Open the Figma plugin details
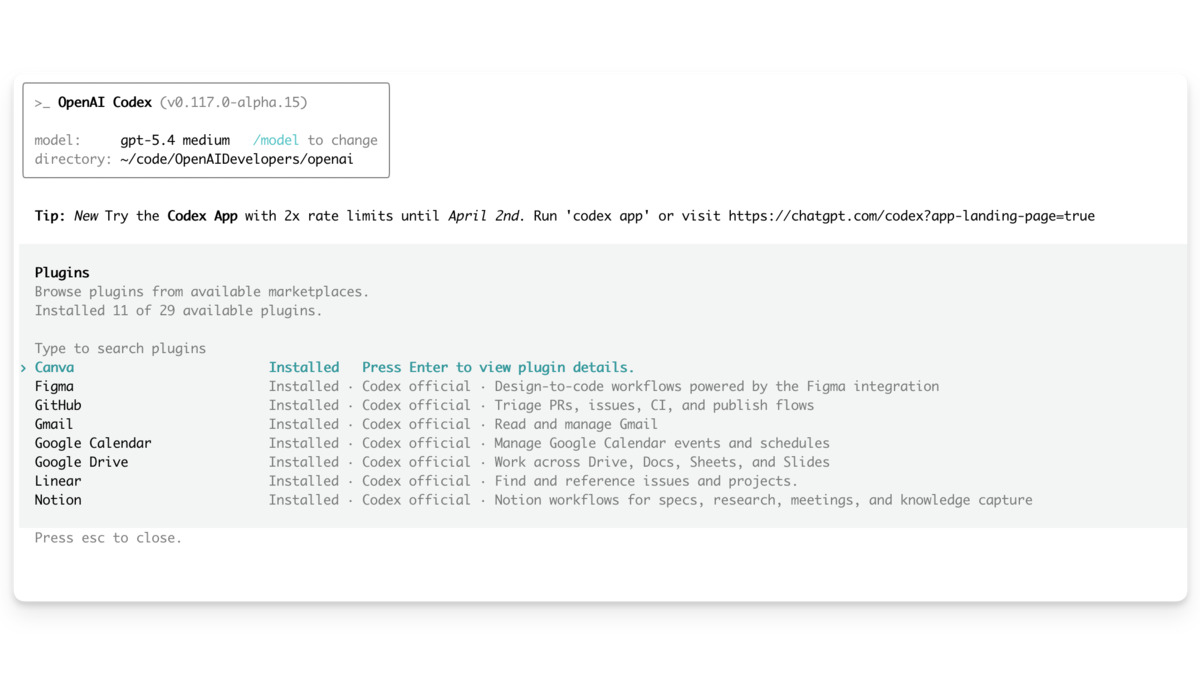The image size is (1200, 675). point(54,386)
